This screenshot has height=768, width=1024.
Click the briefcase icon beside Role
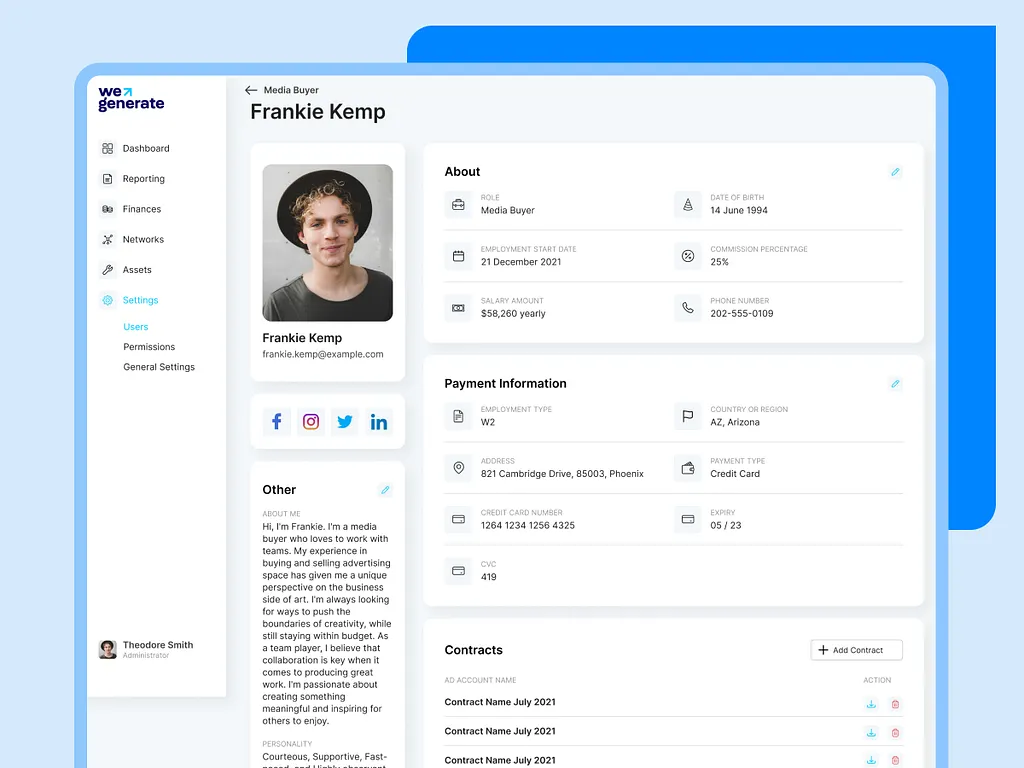coord(458,204)
